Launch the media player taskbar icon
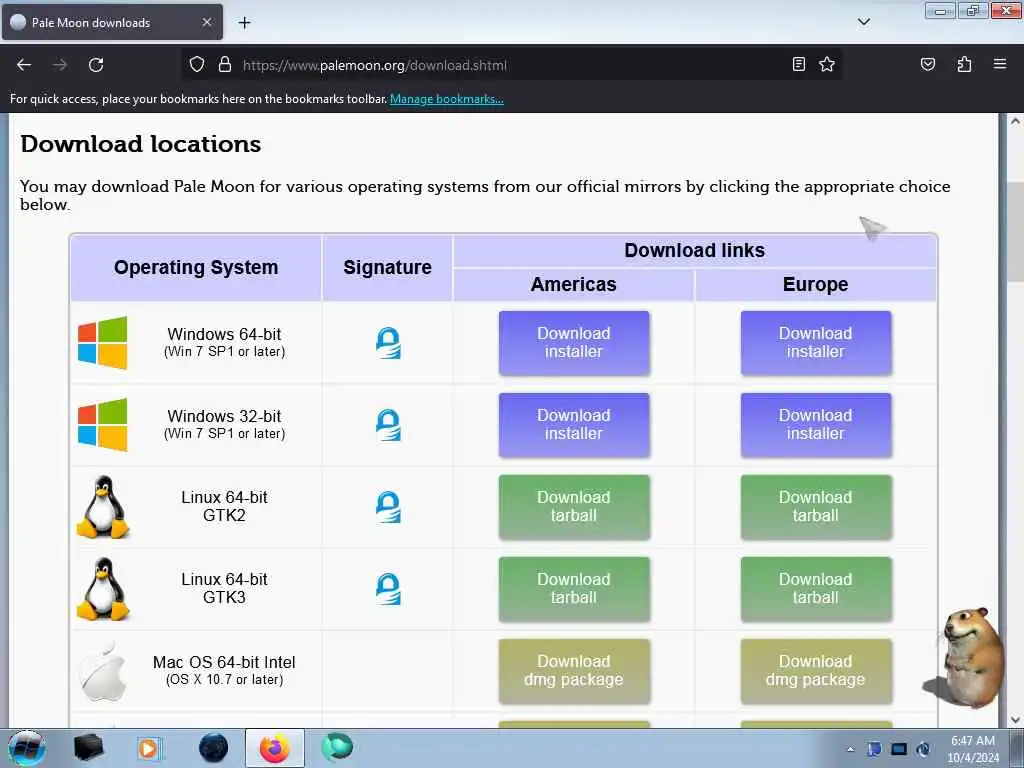This screenshot has height=768, width=1024. tap(149, 748)
